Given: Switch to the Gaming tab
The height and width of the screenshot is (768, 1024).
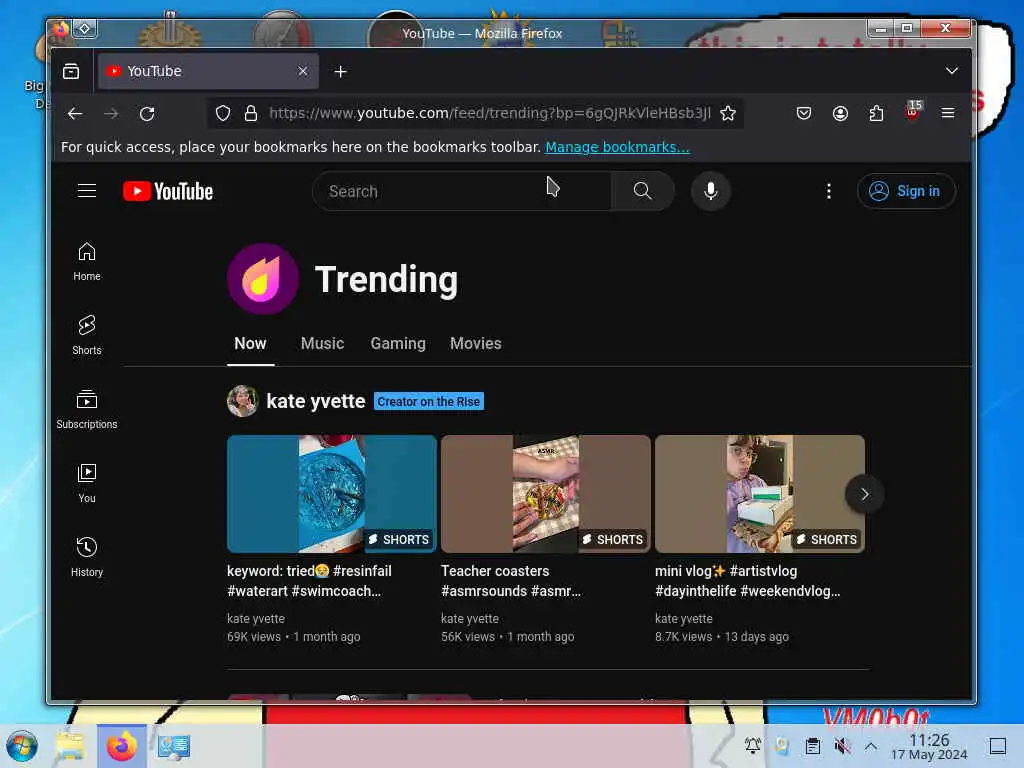Looking at the screenshot, I should tap(398, 344).
